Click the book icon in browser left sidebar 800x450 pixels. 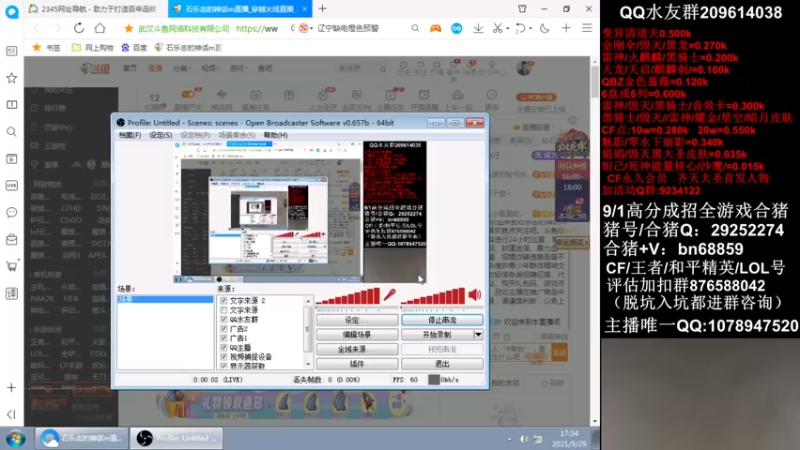[11, 105]
